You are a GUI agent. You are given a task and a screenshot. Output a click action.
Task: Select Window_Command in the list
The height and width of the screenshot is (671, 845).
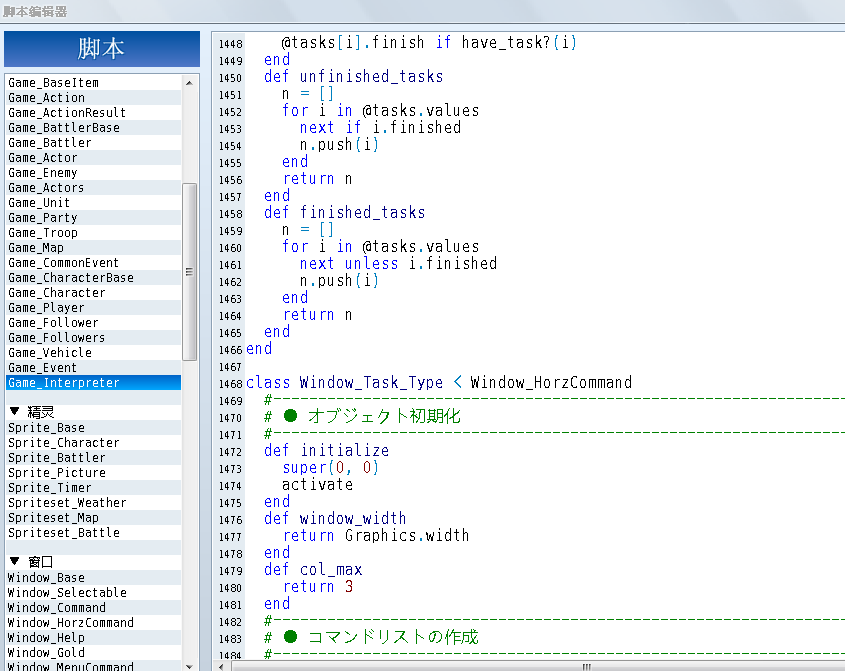click(x=93, y=608)
